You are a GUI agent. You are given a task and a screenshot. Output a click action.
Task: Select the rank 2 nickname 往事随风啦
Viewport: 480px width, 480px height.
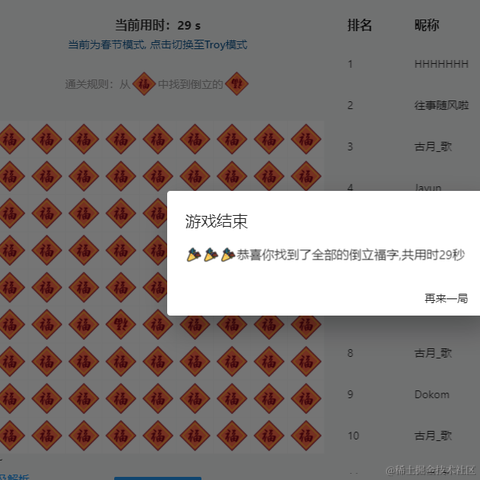(441, 105)
